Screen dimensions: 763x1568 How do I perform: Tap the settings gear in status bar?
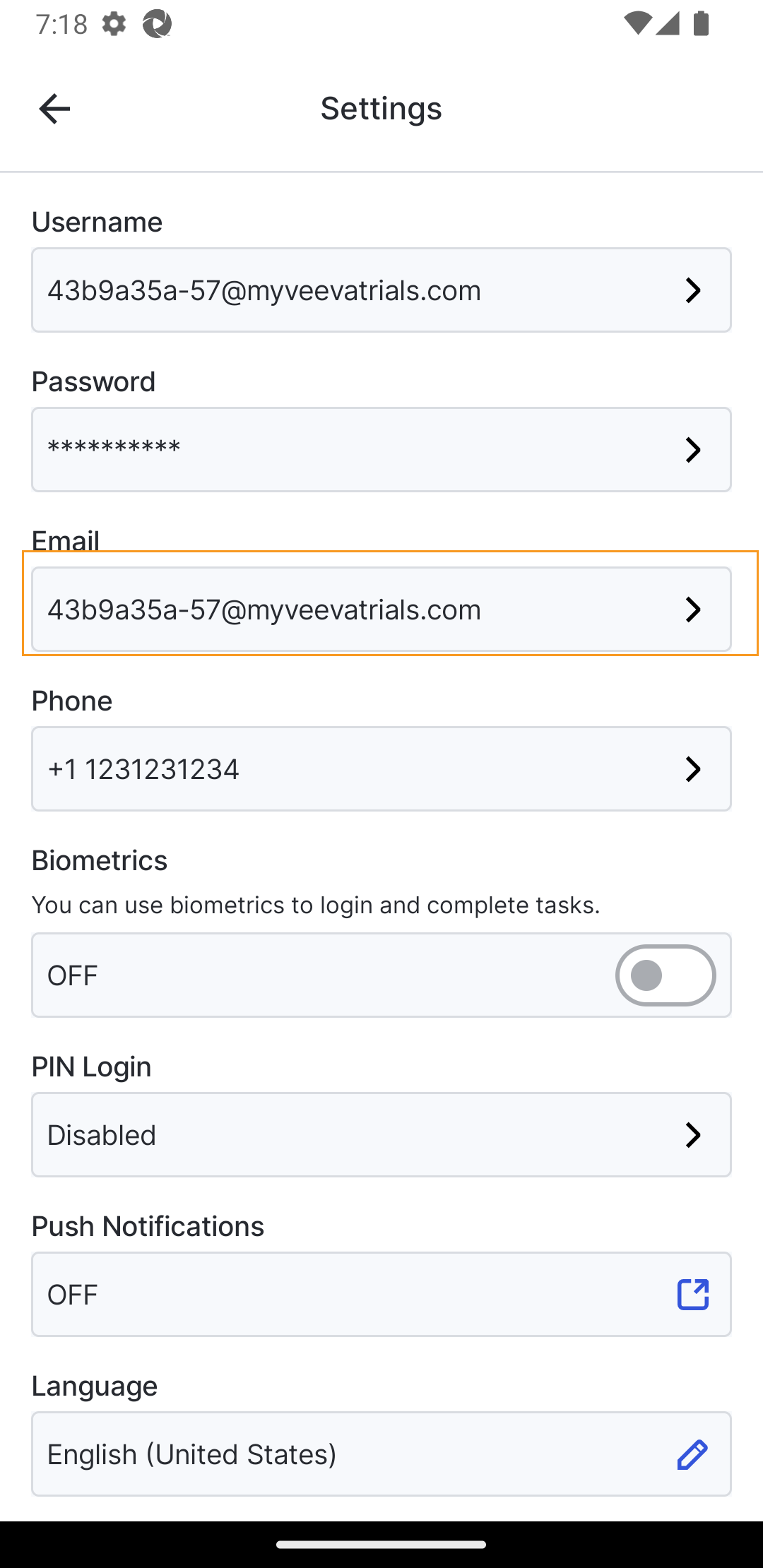(114, 25)
